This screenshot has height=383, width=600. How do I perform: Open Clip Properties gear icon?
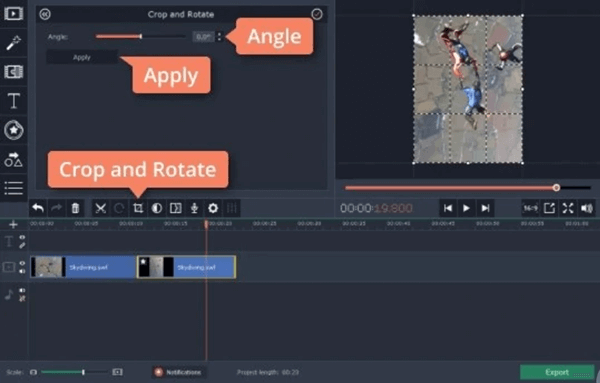(x=213, y=208)
